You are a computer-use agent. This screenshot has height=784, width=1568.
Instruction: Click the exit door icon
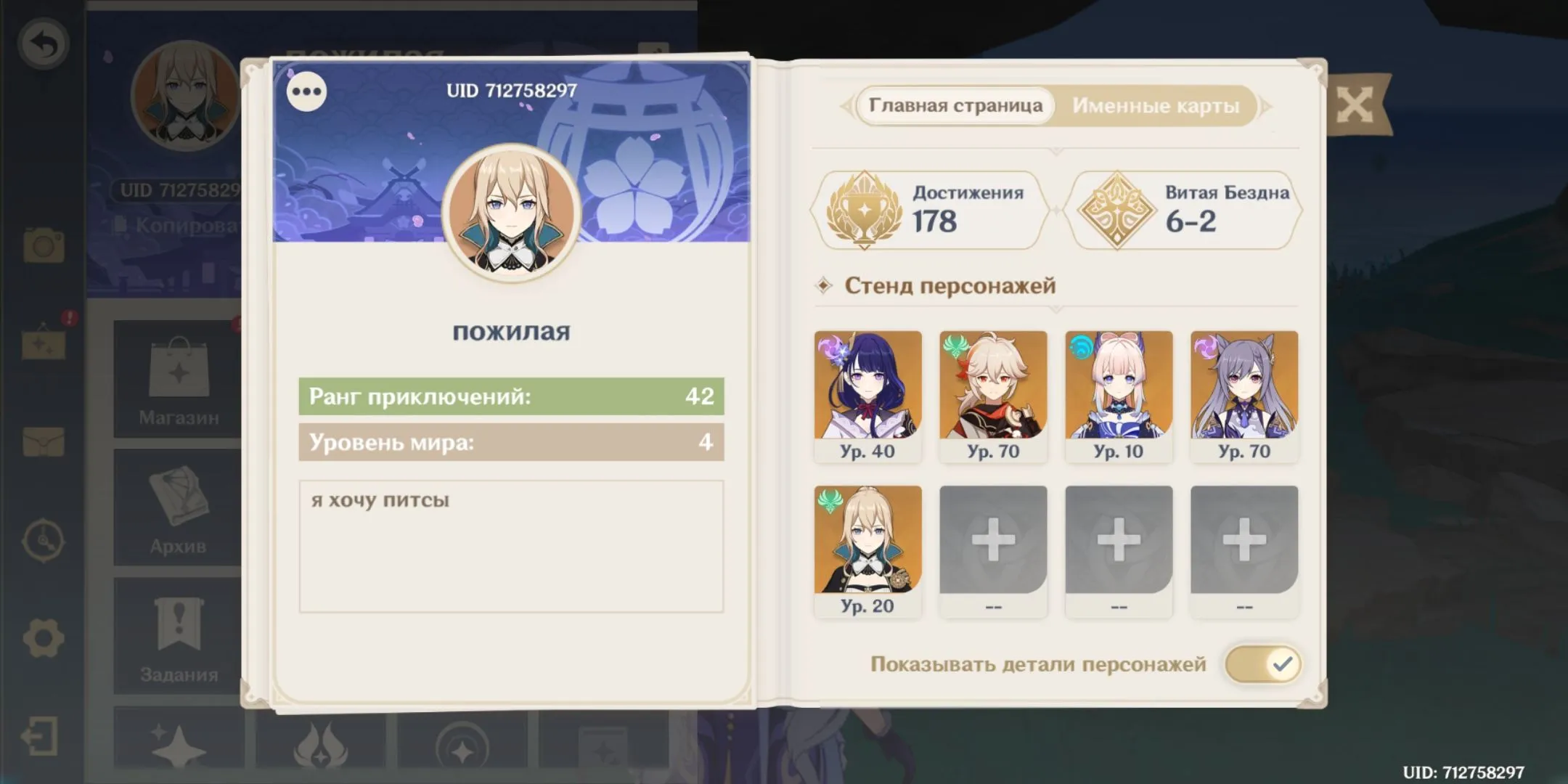pyautogui.click(x=40, y=737)
